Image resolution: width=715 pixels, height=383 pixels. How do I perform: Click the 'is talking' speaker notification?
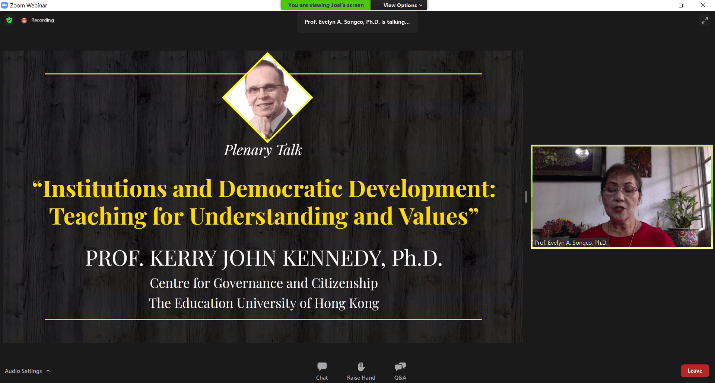(357, 22)
